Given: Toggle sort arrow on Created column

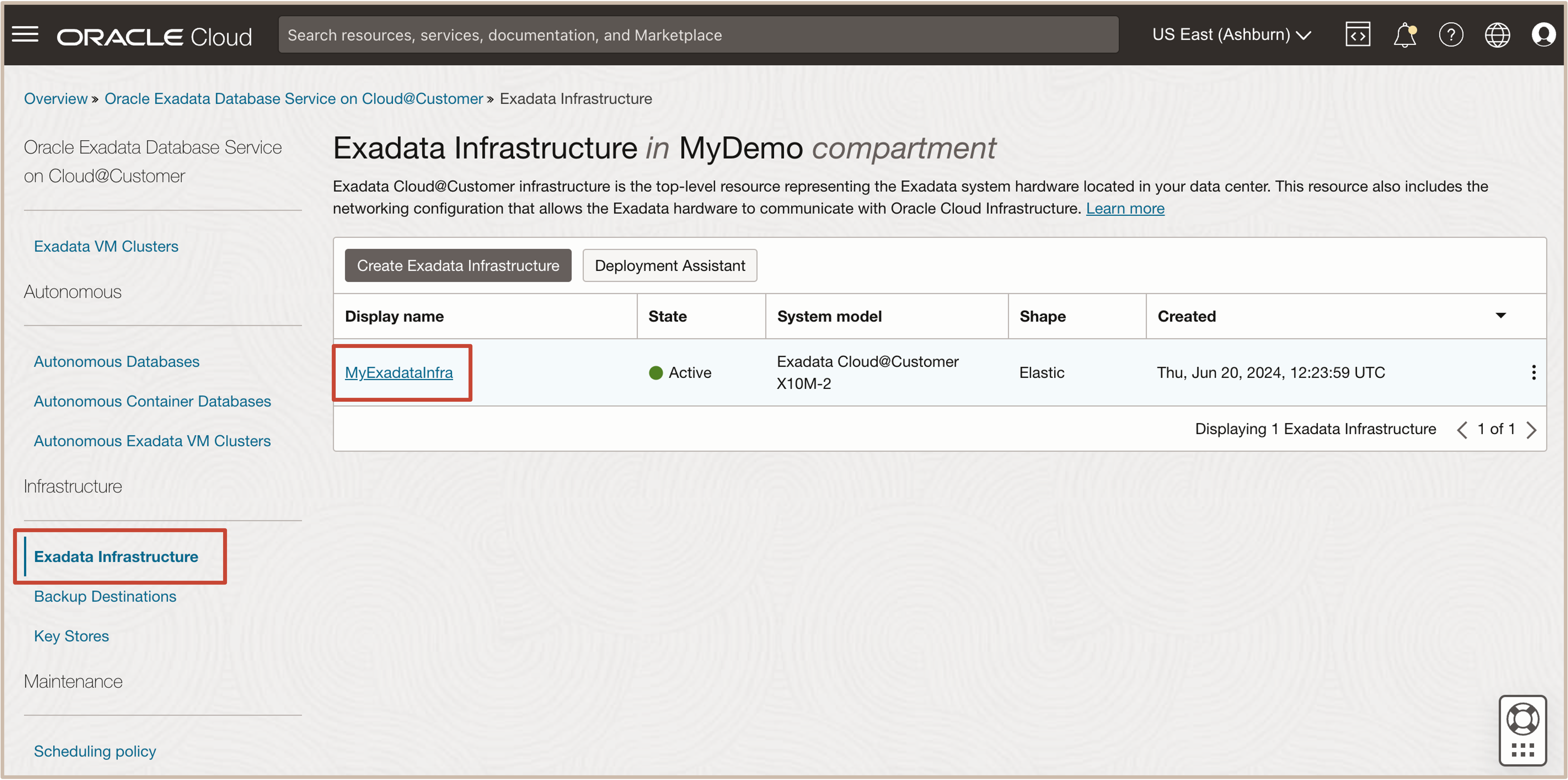Looking at the screenshot, I should click(x=1500, y=316).
